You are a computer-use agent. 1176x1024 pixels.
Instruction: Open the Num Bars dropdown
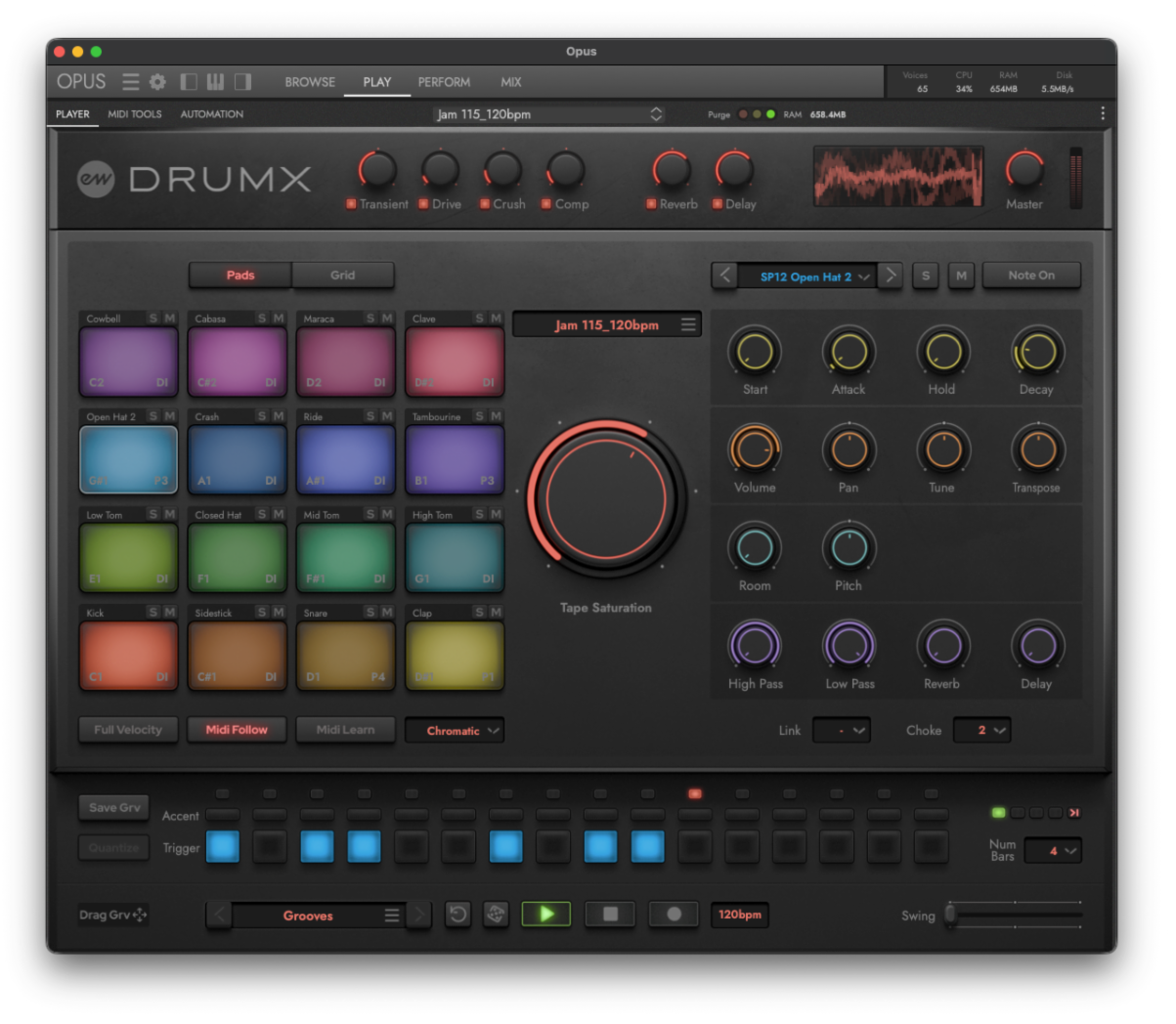[1053, 851]
